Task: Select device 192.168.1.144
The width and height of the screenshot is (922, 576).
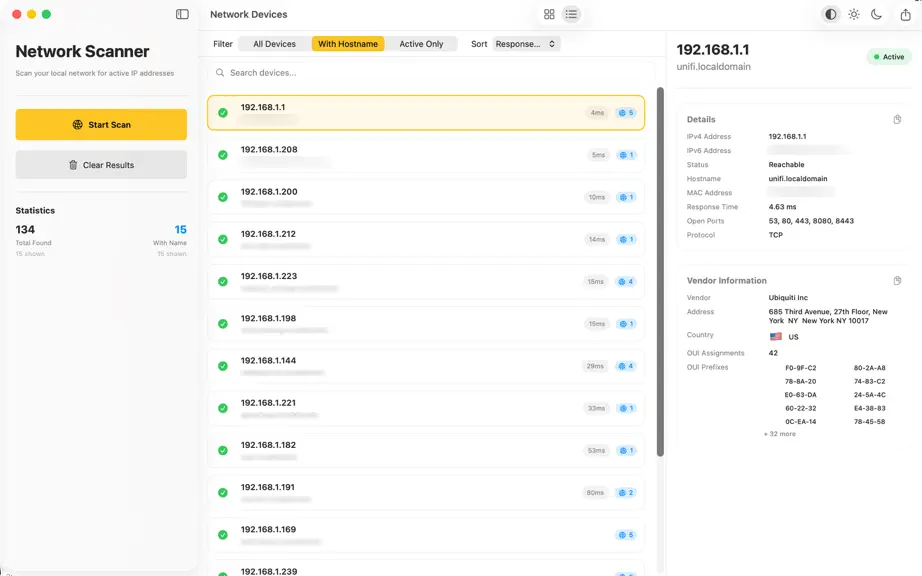Action: (x=426, y=366)
